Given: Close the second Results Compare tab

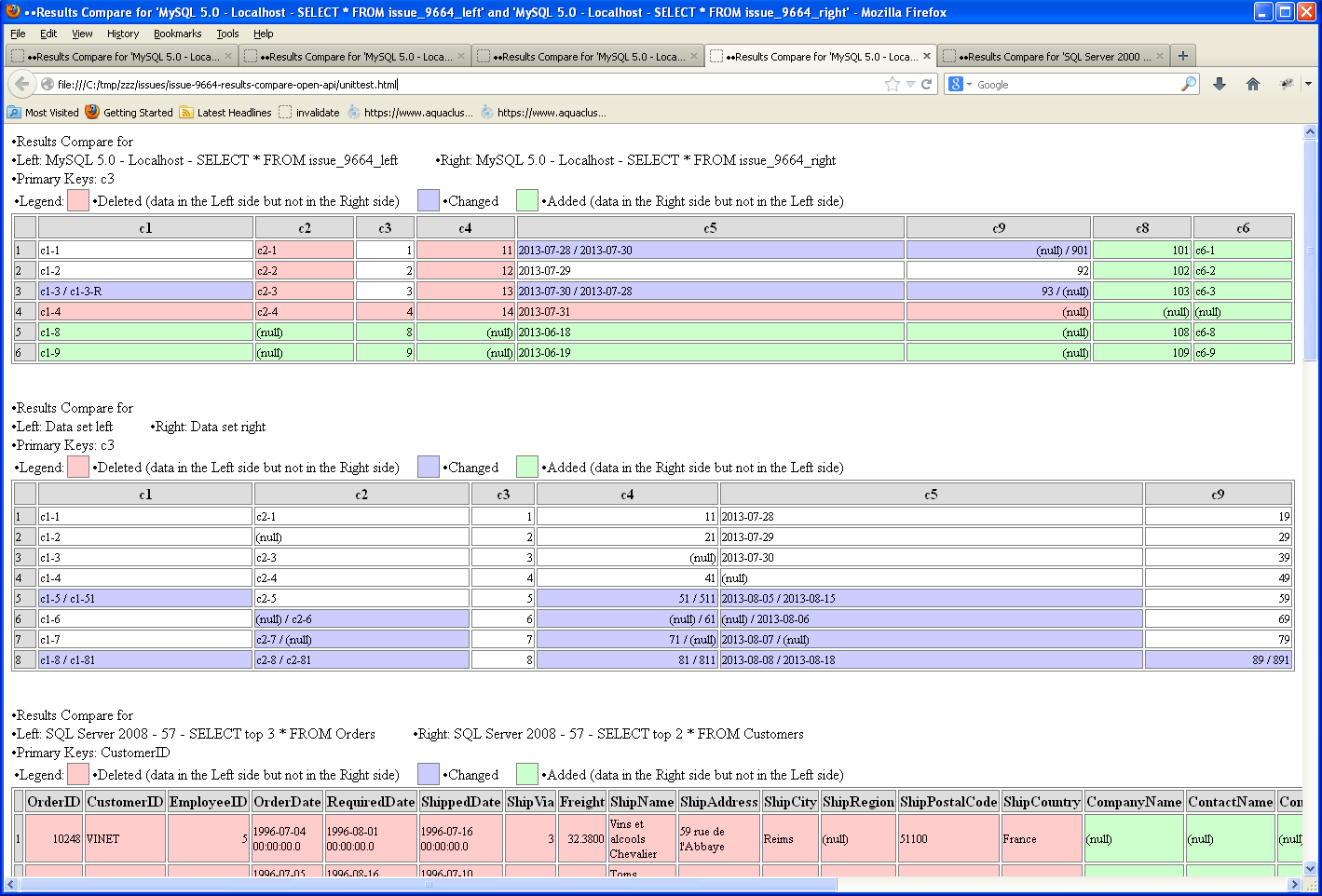Looking at the screenshot, I should [x=461, y=56].
